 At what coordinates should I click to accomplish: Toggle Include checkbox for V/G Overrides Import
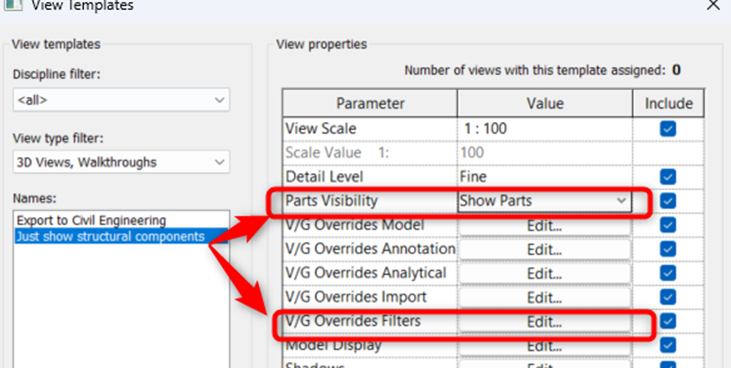point(668,297)
